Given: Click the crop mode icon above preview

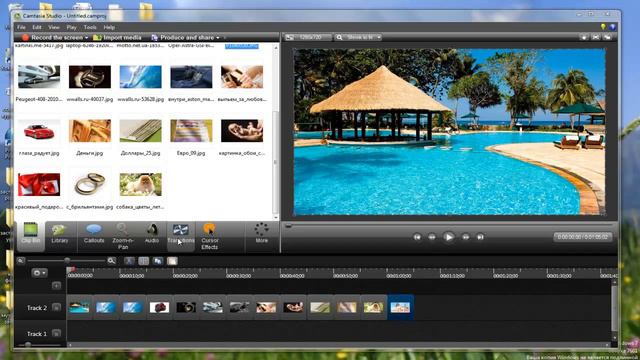Looking at the screenshot, I should [x=584, y=37].
